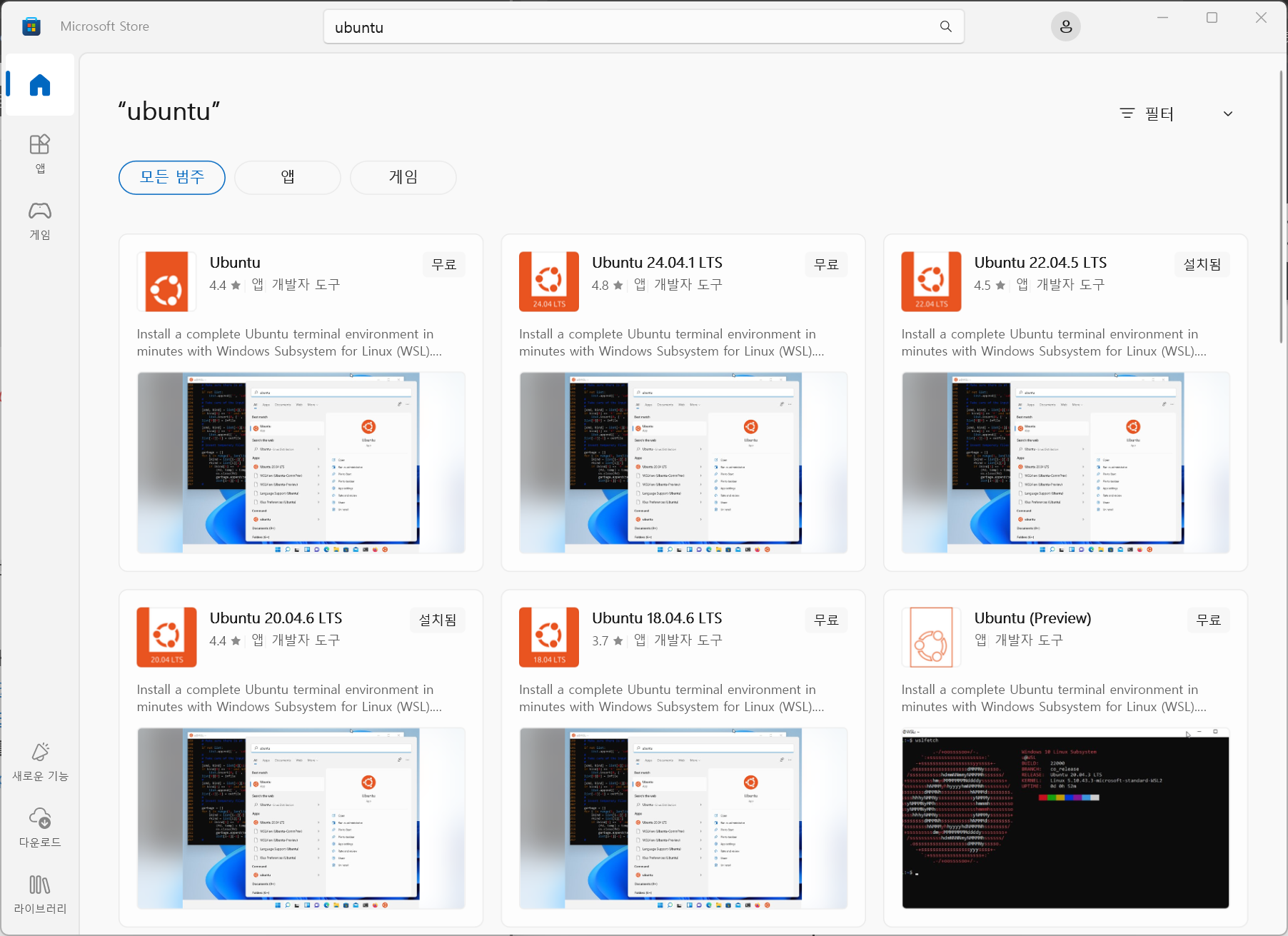
Task: Click the Ubuntu (Preview) outlined icon
Action: coord(931,637)
